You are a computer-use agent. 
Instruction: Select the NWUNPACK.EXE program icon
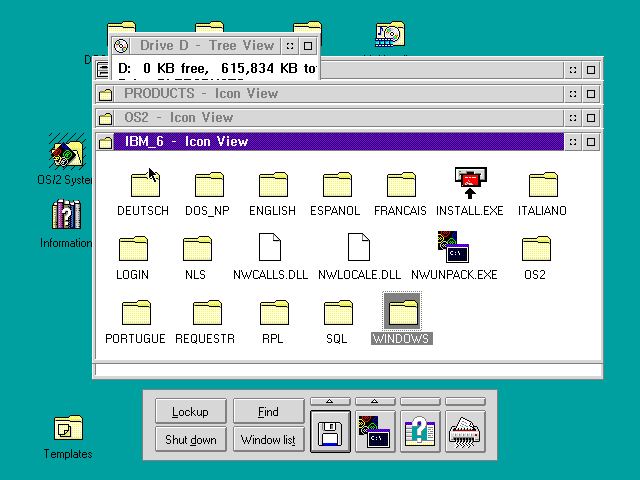[453, 247]
